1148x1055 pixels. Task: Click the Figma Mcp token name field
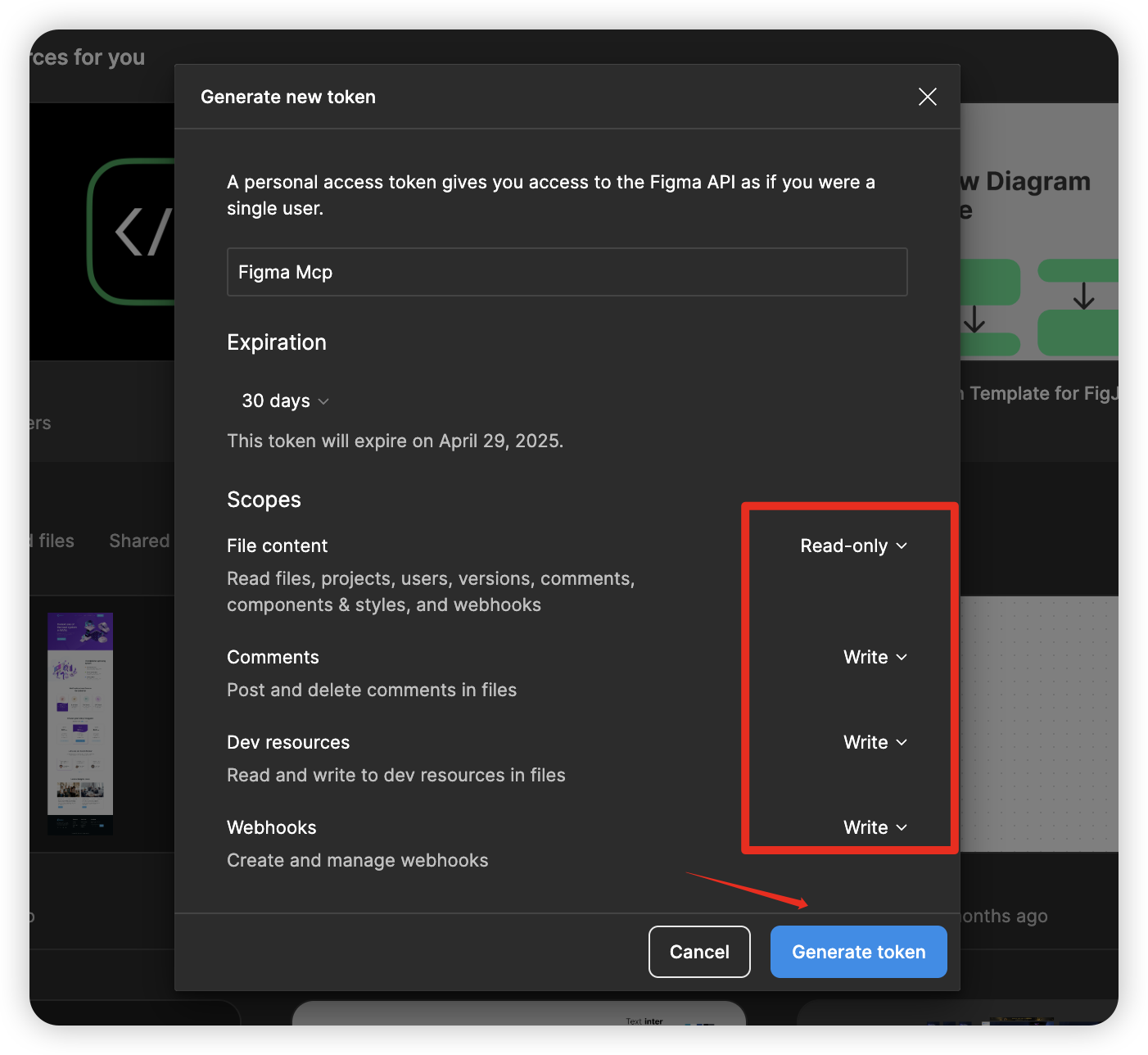point(567,272)
